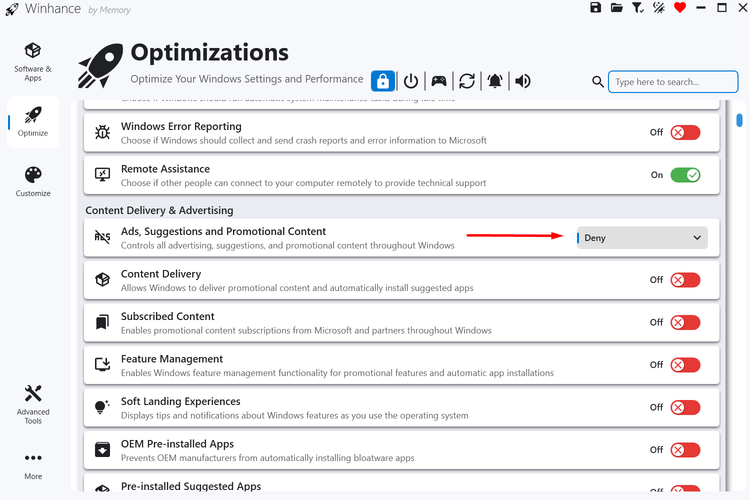Enable the Subscribed Content toggle
Viewport: 750px width, 500px height.
(x=685, y=322)
